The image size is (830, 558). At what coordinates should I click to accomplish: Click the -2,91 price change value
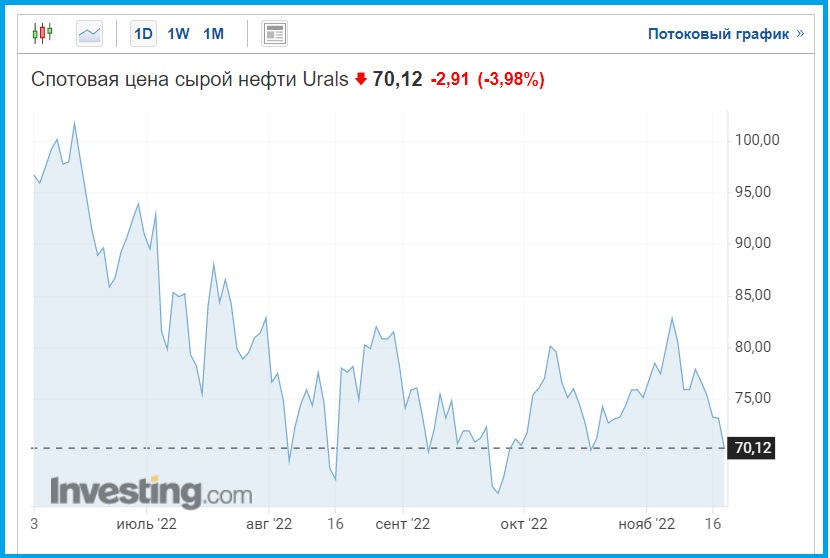point(451,80)
